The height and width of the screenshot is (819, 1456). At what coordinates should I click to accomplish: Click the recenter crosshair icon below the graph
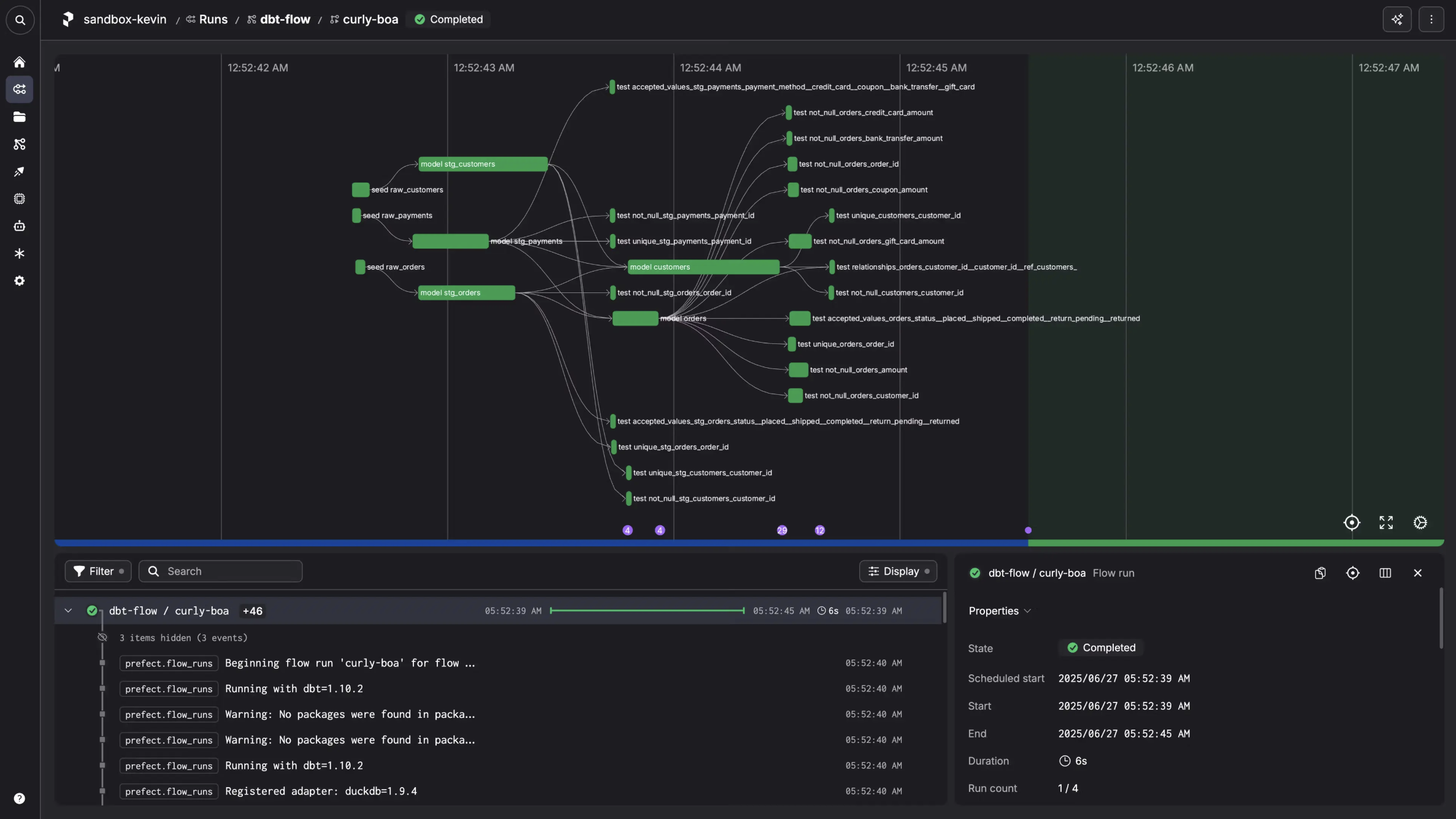[x=1352, y=522]
